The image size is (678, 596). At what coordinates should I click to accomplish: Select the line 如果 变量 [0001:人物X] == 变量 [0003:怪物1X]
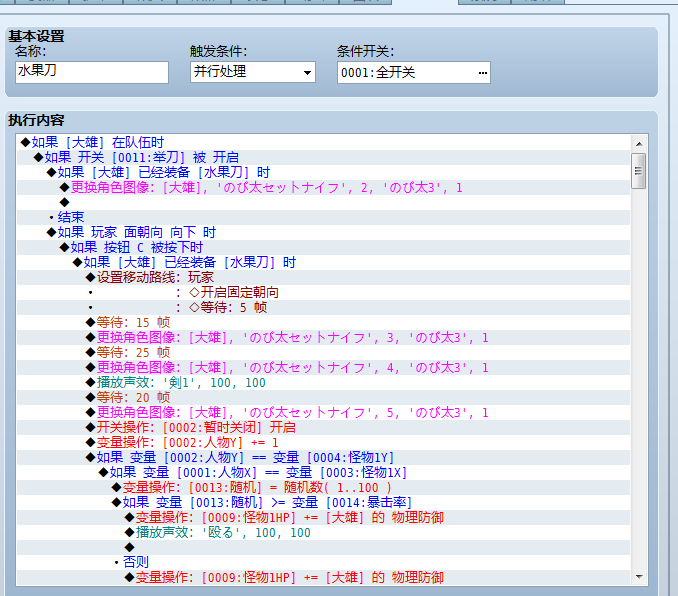click(323, 472)
